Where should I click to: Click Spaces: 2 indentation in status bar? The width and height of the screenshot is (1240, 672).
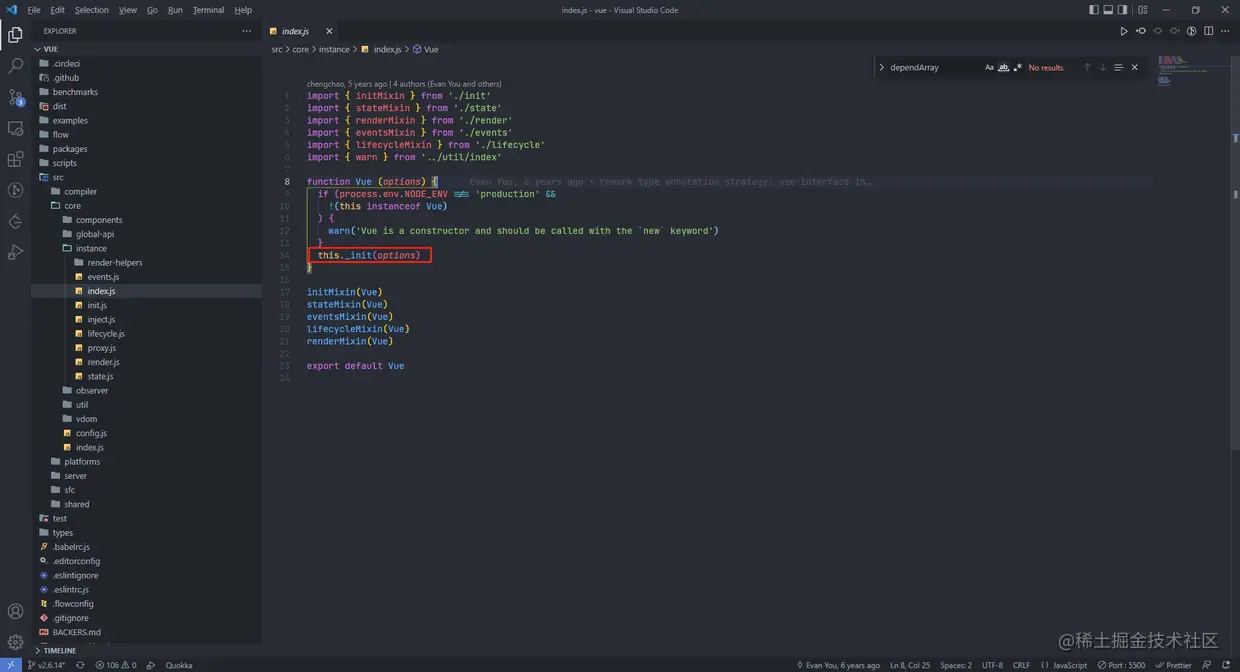tap(955, 665)
